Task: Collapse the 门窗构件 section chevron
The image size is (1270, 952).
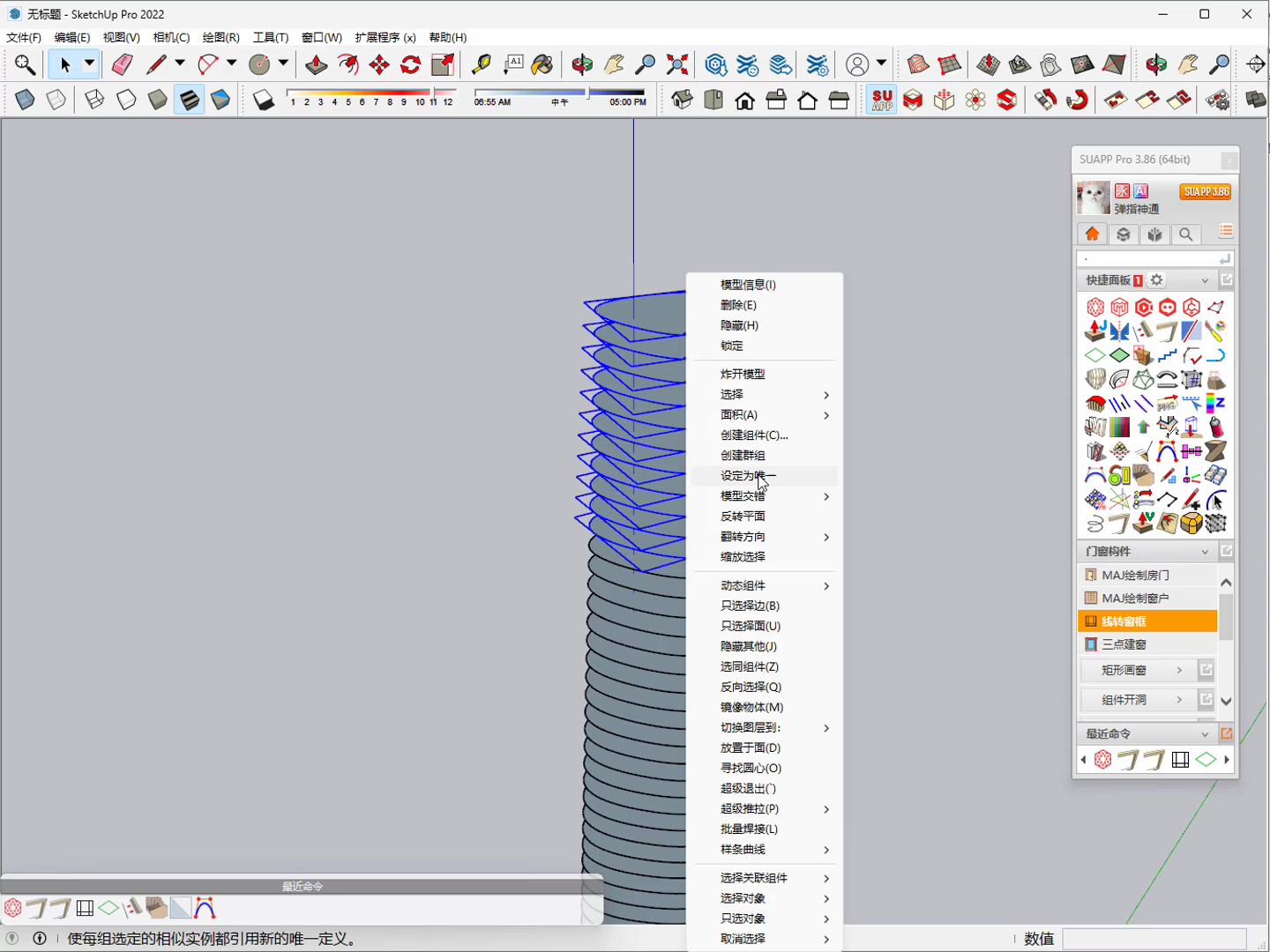Action: [x=1205, y=552]
